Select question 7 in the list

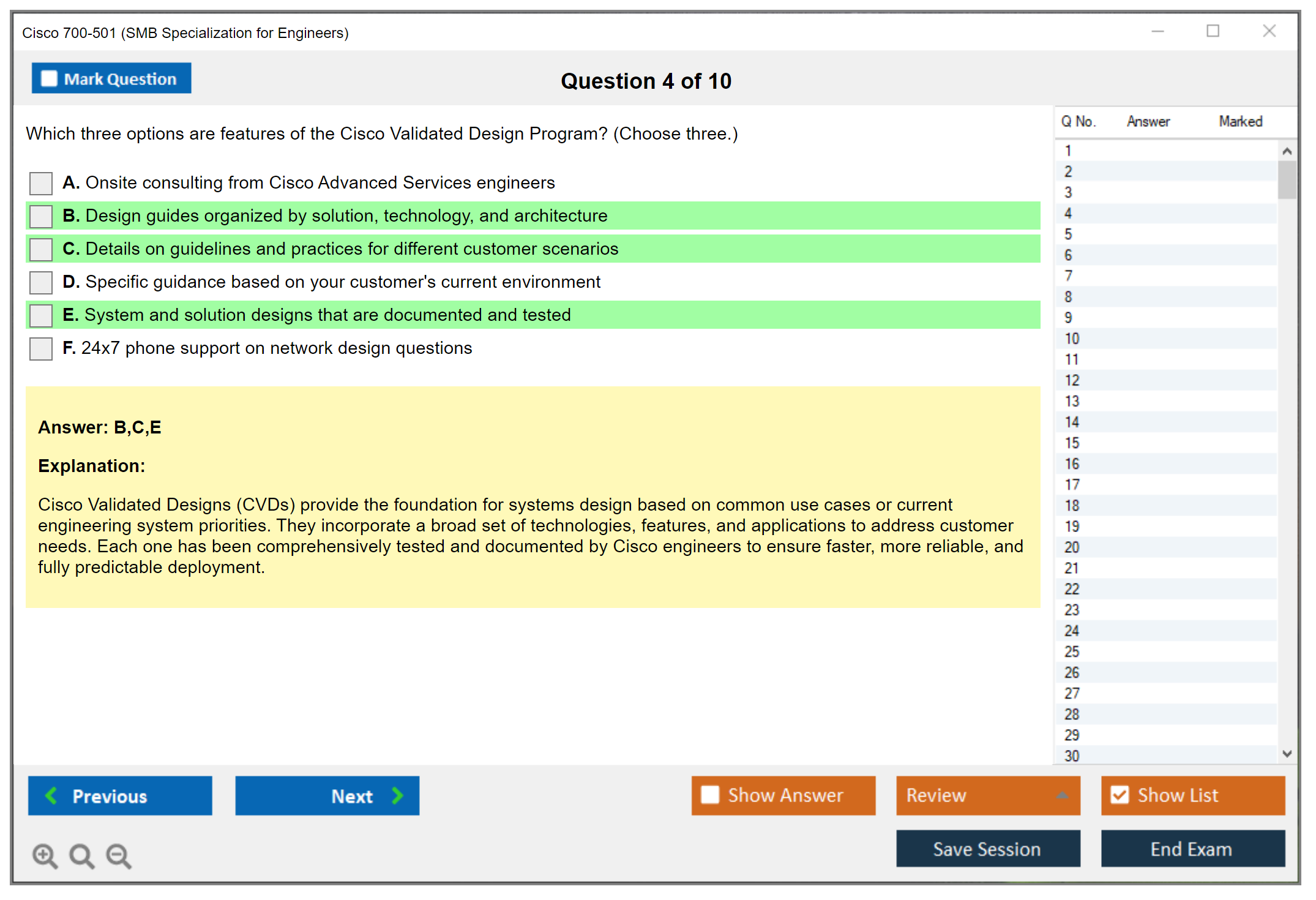pyautogui.click(x=1068, y=276)
